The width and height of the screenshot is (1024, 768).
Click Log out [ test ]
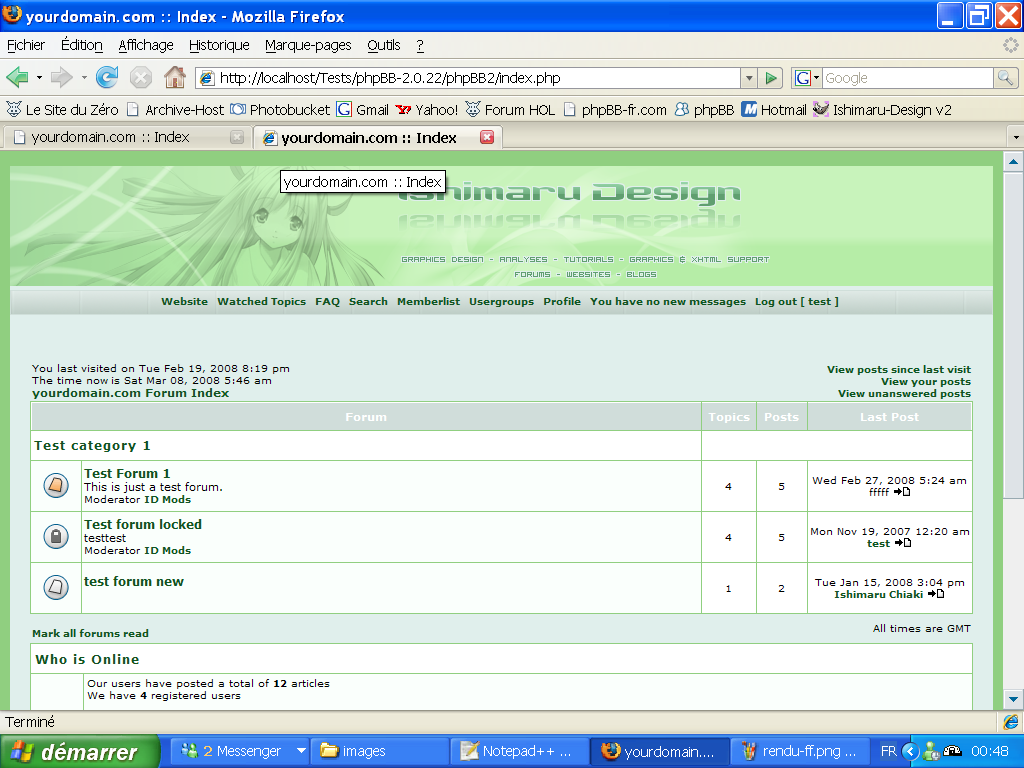[x=797, y=302]
